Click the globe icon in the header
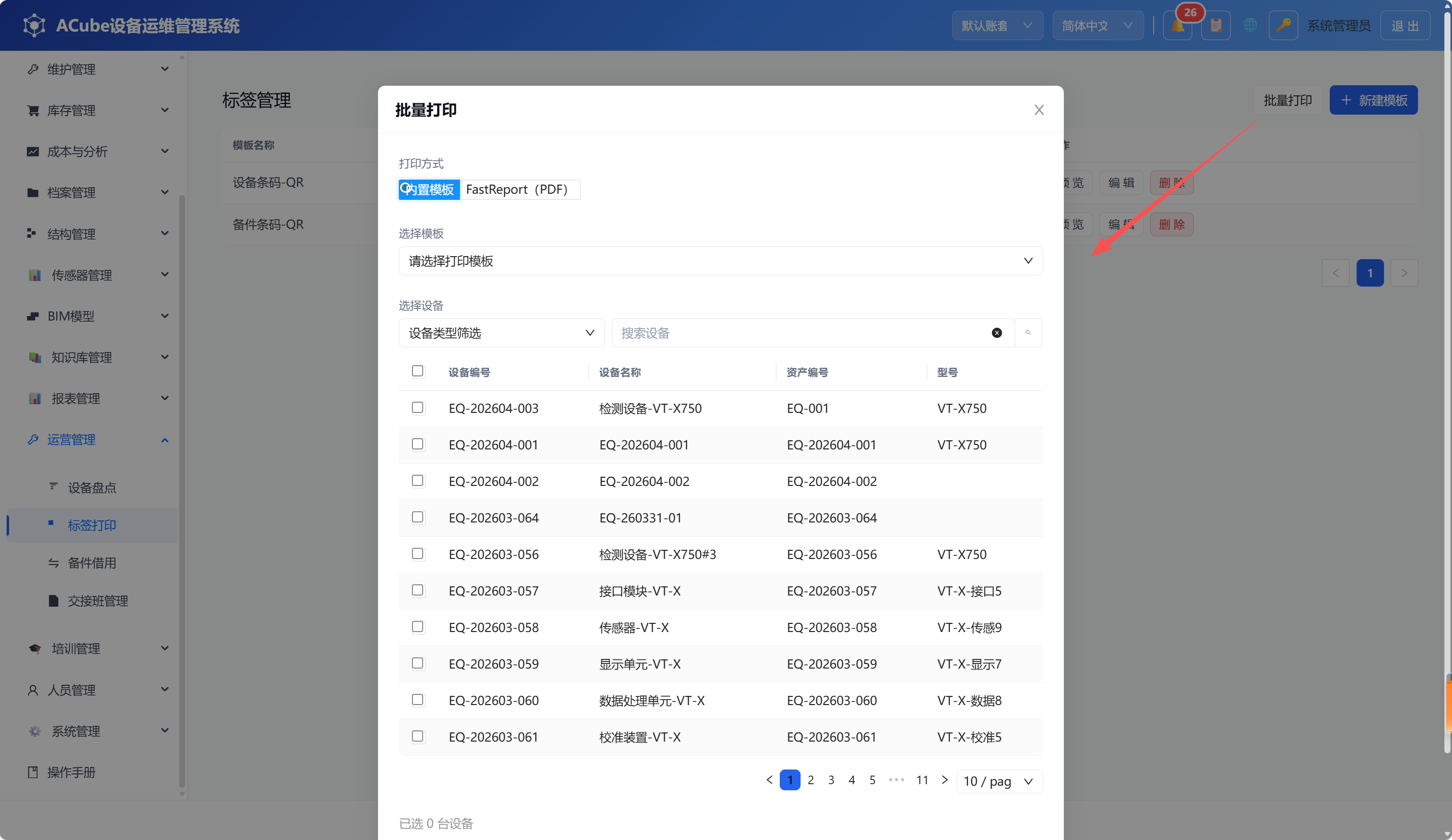The height and width of the screenshot is (840, 1452). (x=1250, y=25)
